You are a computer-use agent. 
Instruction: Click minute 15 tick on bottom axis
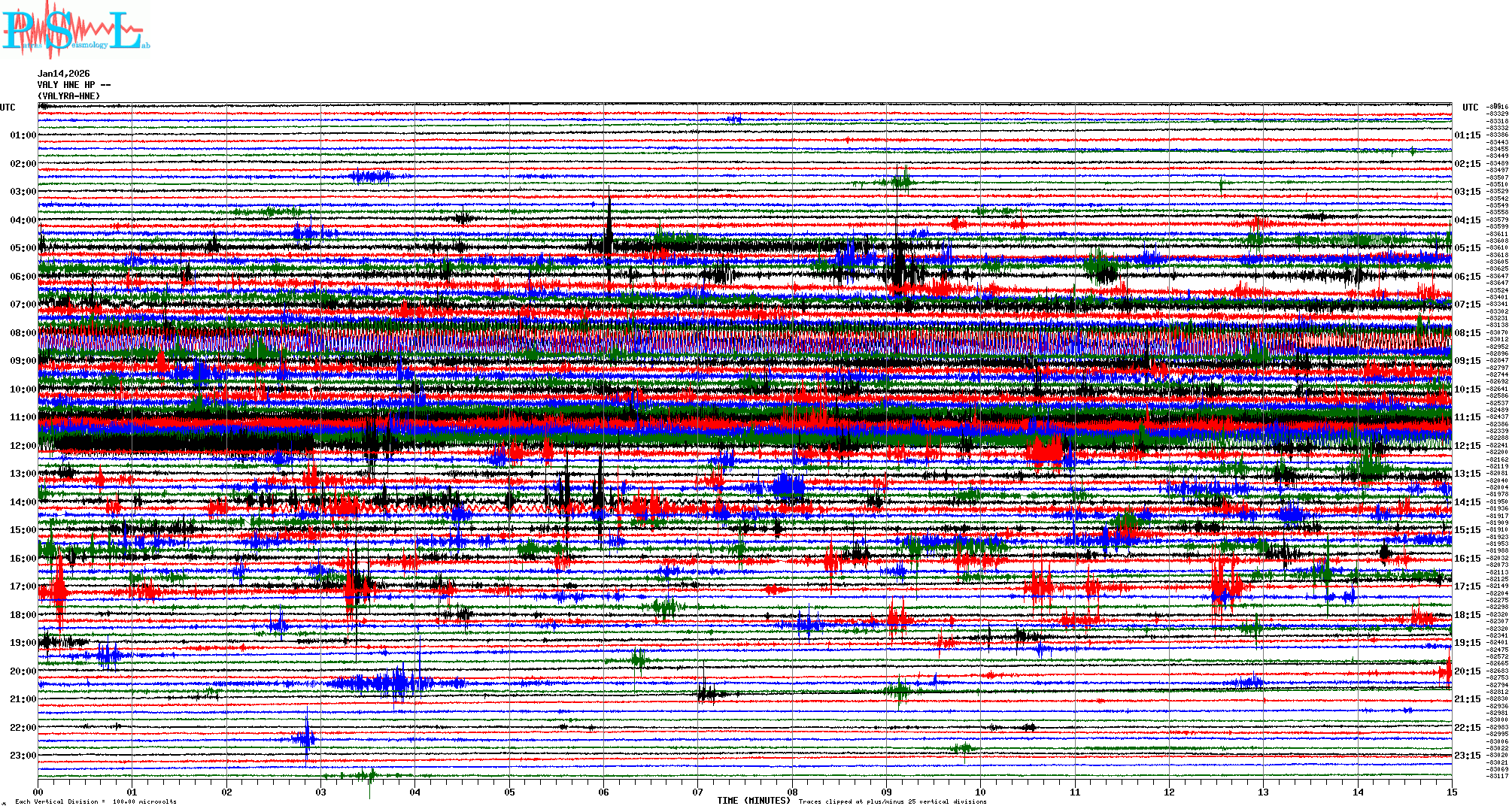pos(1451,792)
